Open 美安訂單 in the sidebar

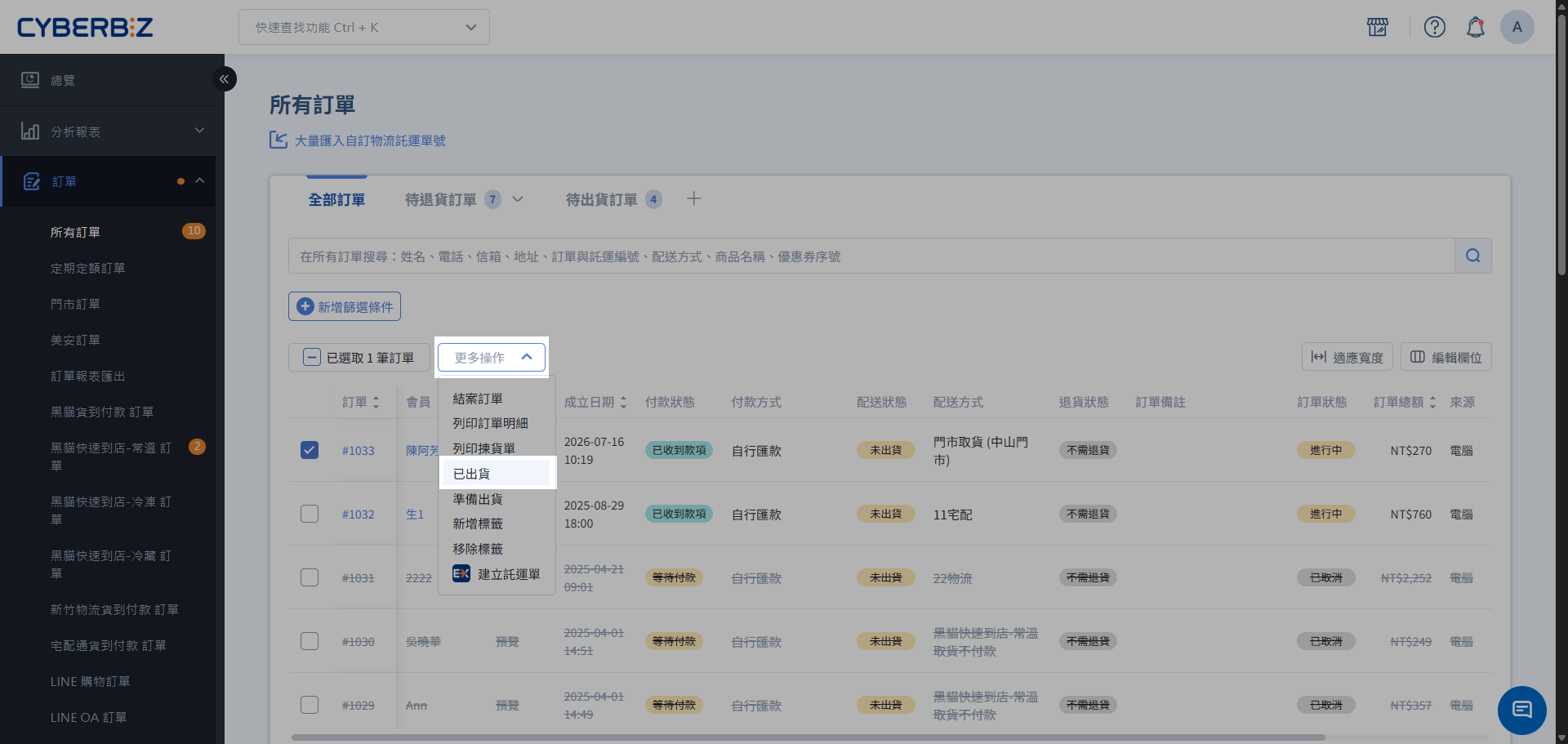75,340
